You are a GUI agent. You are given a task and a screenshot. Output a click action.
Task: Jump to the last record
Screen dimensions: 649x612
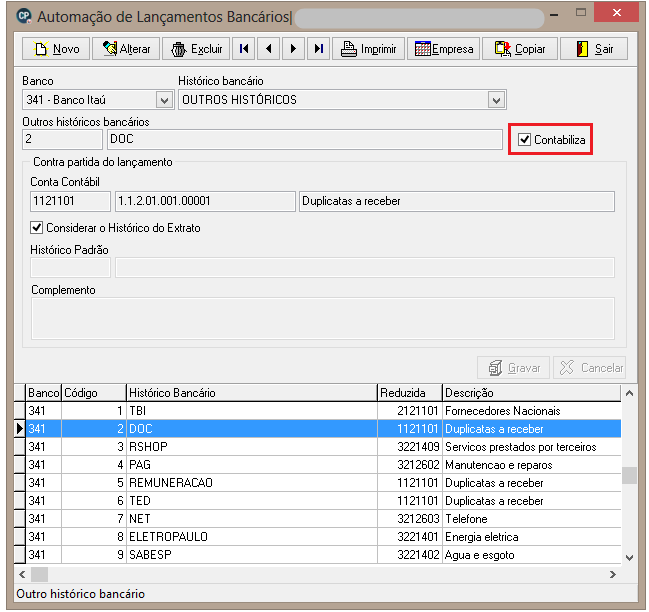point(318,49)
